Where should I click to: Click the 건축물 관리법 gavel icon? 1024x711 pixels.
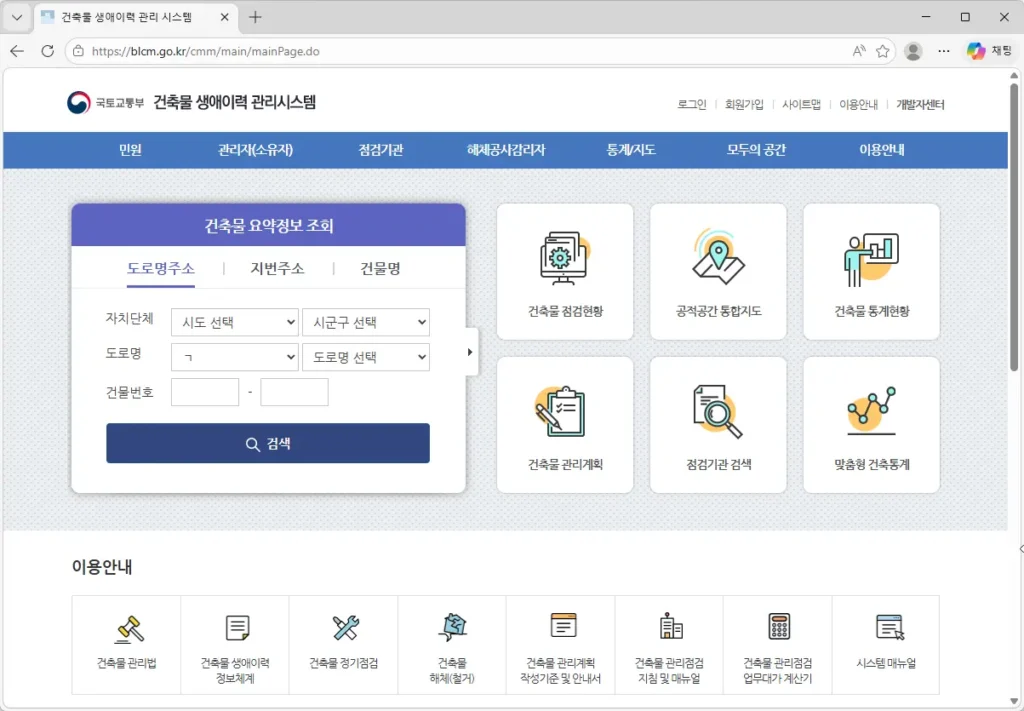[x=129, y=628]
